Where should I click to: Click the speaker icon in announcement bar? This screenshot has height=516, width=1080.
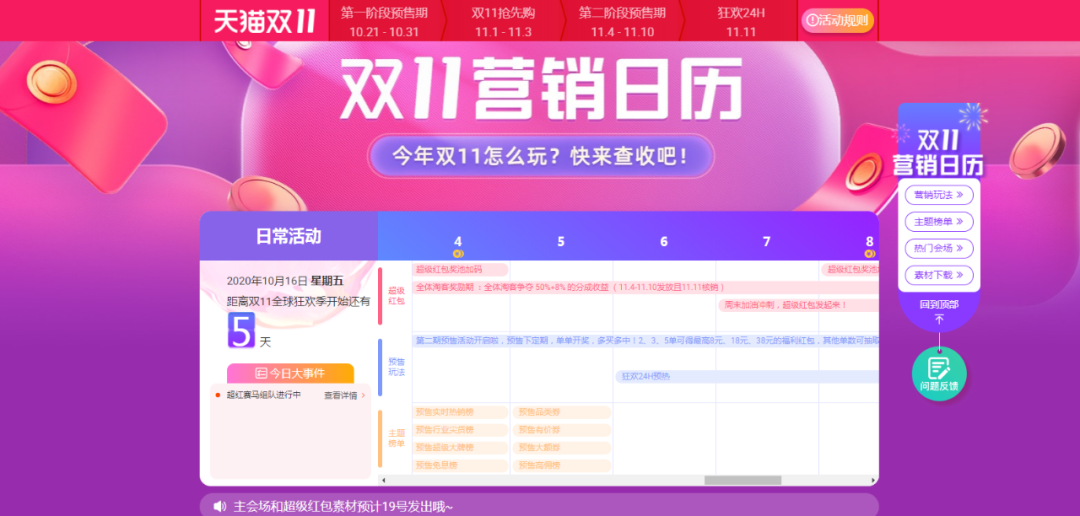click(x=220, y=506)
